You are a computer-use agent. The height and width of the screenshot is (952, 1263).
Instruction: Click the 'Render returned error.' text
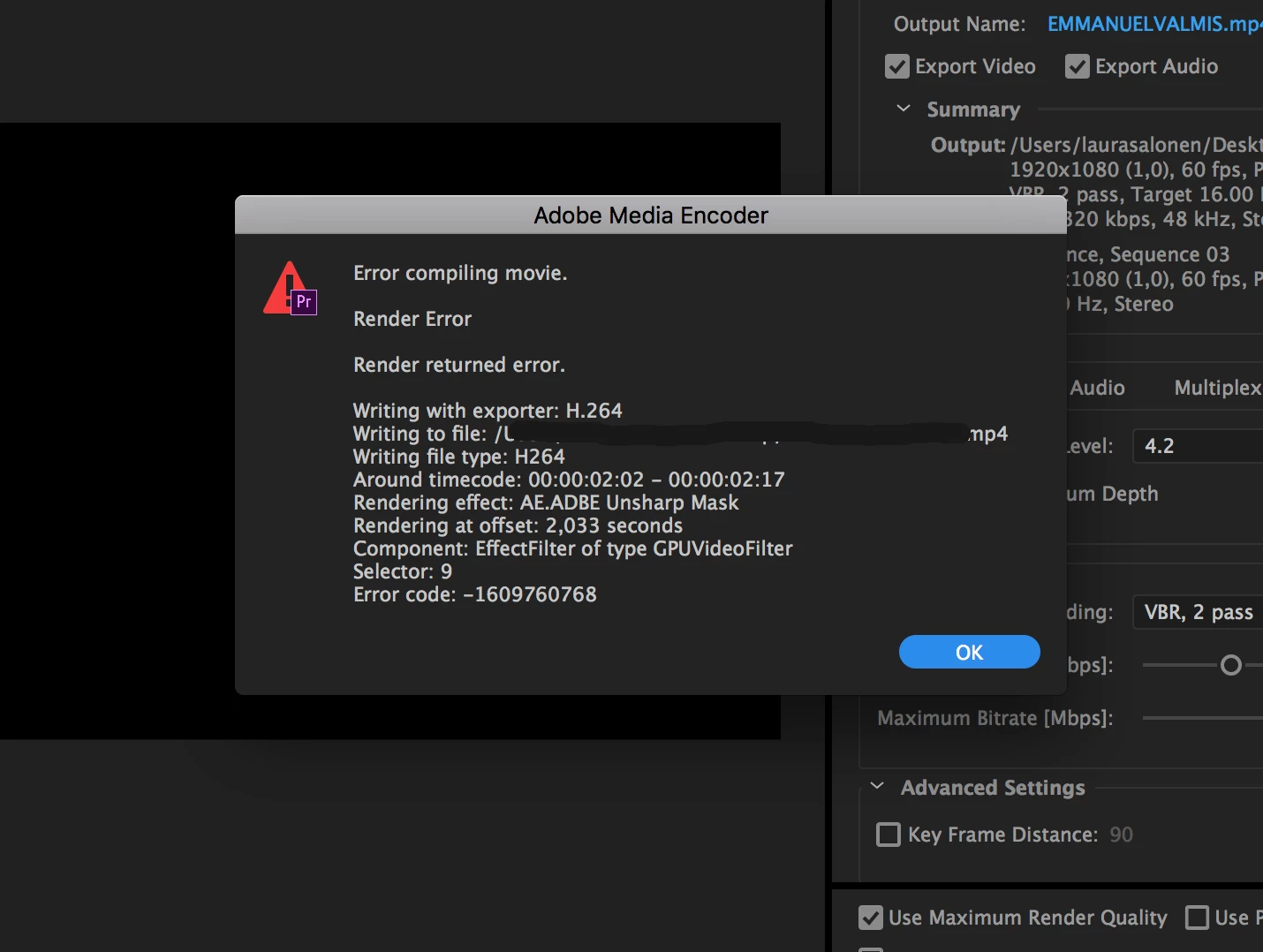pos(459,365)
